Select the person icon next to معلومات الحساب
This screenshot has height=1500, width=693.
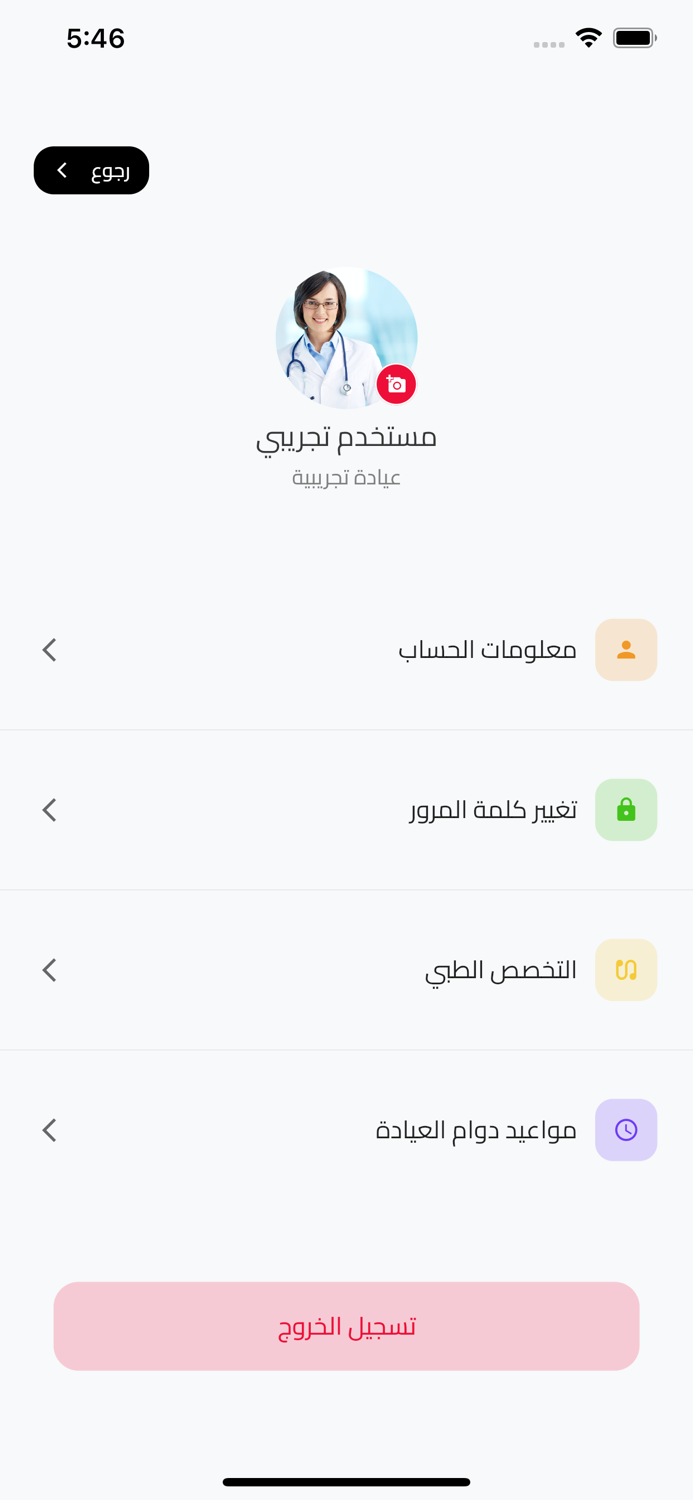click(x=626, y=649)
